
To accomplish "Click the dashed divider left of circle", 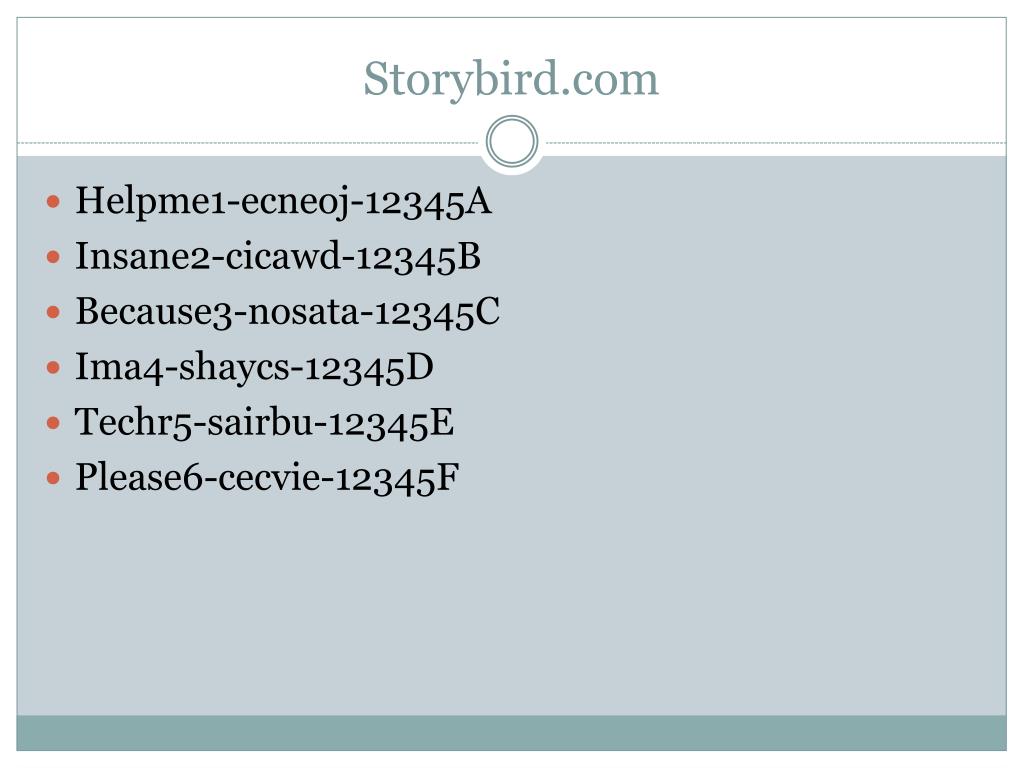I will pyautogui.click(x=248, y=142).
